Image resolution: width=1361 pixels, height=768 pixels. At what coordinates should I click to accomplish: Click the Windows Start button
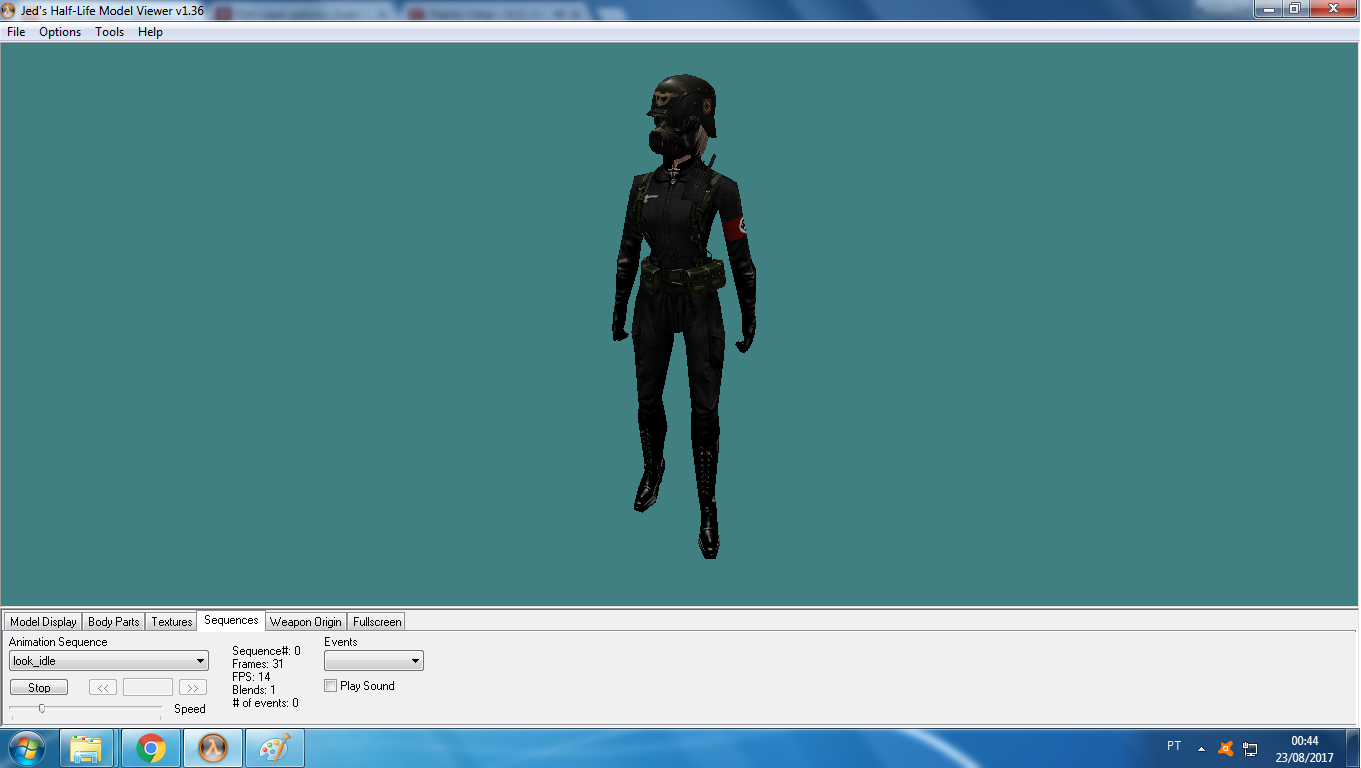pos(26,748)
